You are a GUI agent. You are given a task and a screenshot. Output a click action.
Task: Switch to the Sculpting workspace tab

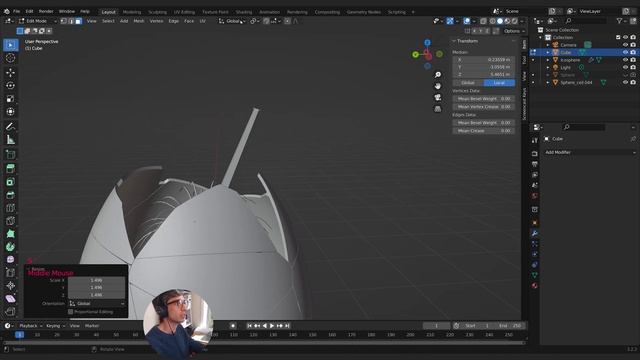(158, 12)
